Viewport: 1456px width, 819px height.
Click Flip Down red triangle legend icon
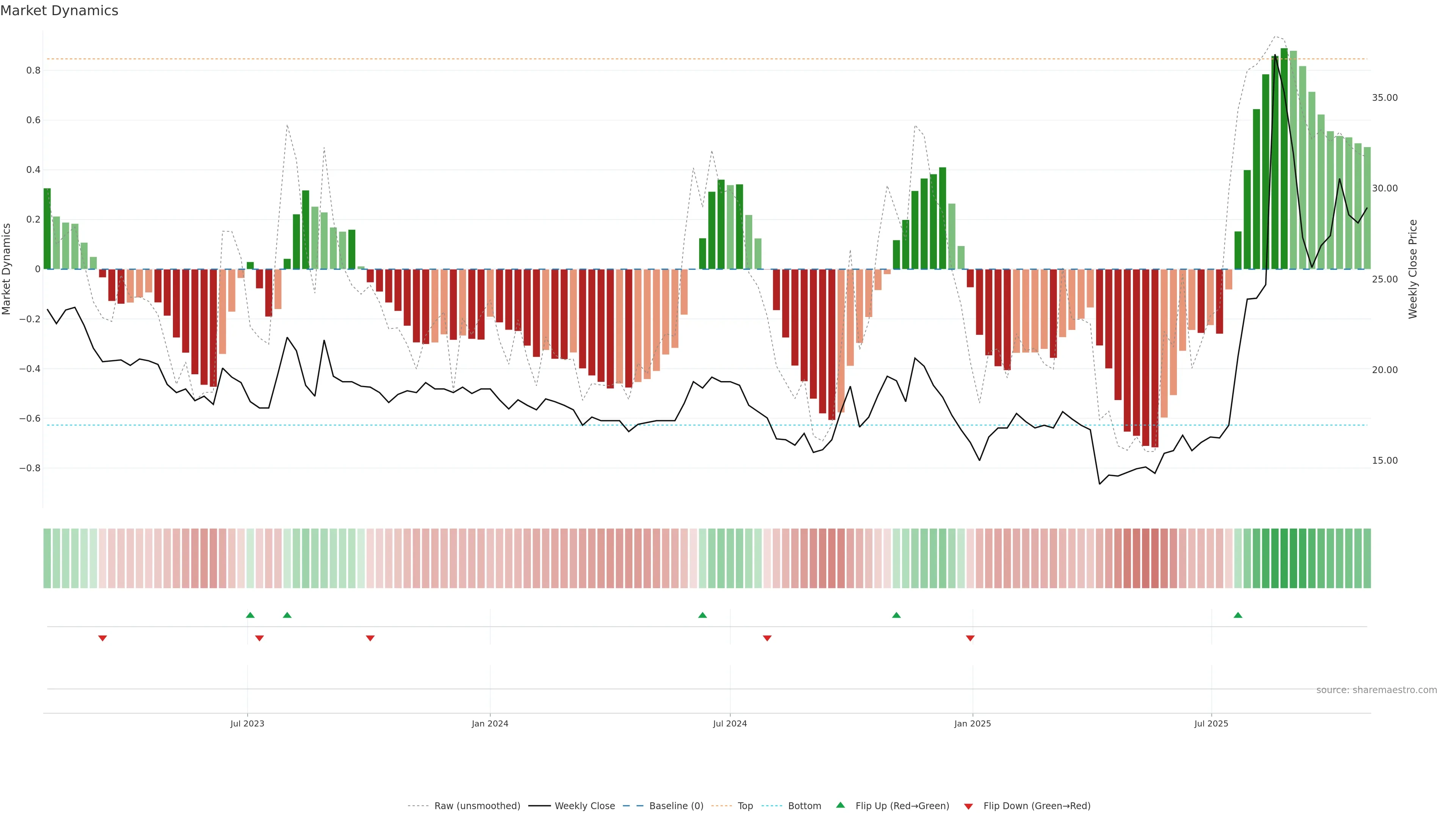[968, 806]
